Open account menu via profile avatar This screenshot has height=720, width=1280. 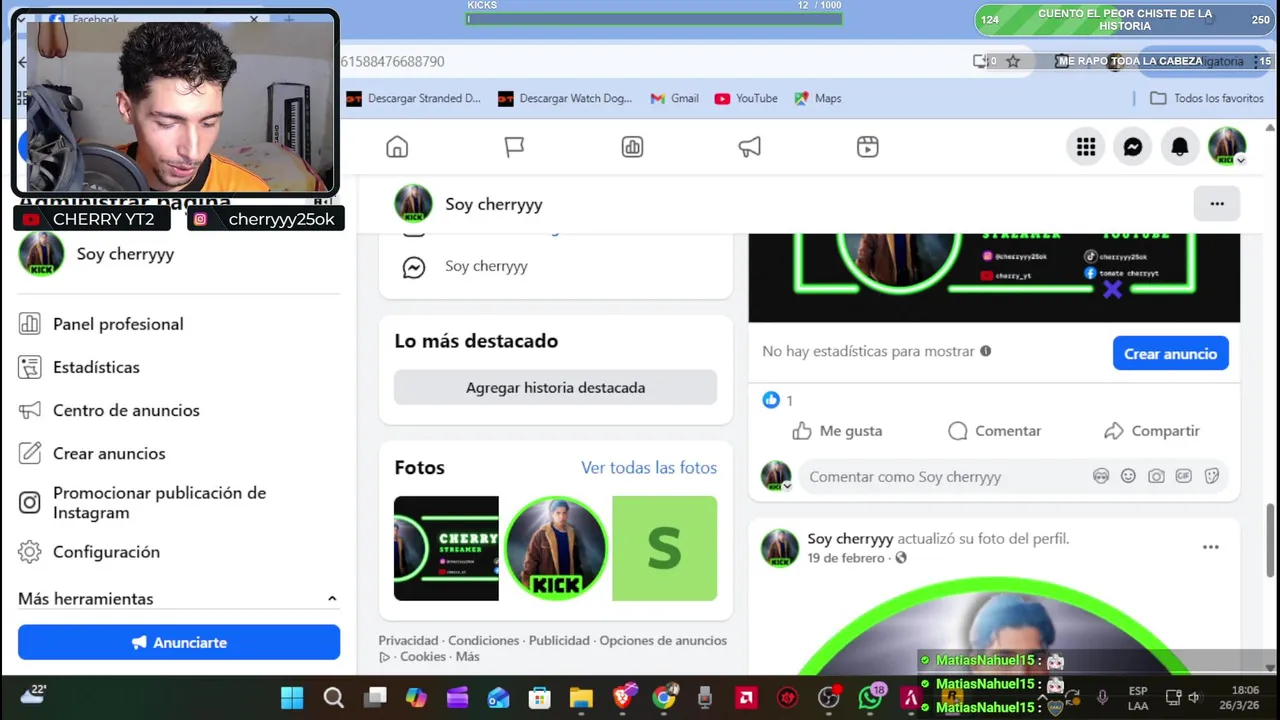point(1227,147)
